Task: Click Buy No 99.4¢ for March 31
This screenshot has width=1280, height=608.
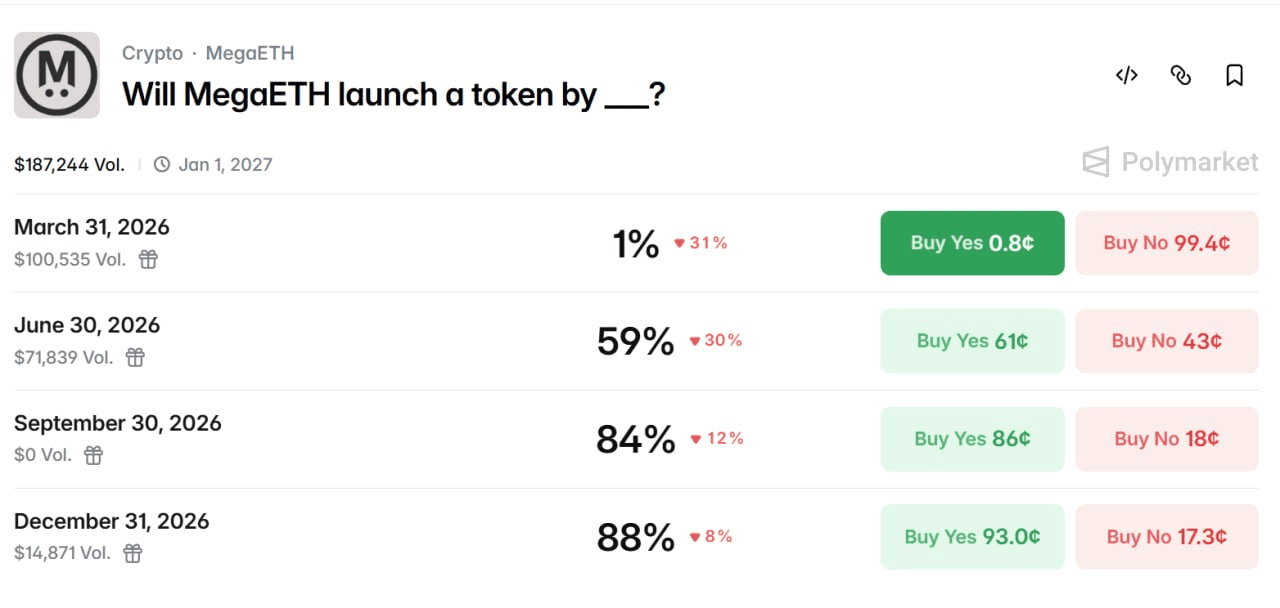Action: [1166, 243]
